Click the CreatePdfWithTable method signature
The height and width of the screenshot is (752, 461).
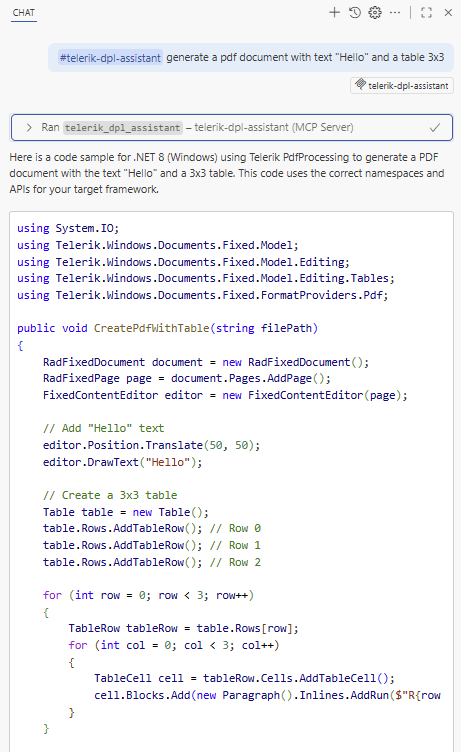coord(167,328)
